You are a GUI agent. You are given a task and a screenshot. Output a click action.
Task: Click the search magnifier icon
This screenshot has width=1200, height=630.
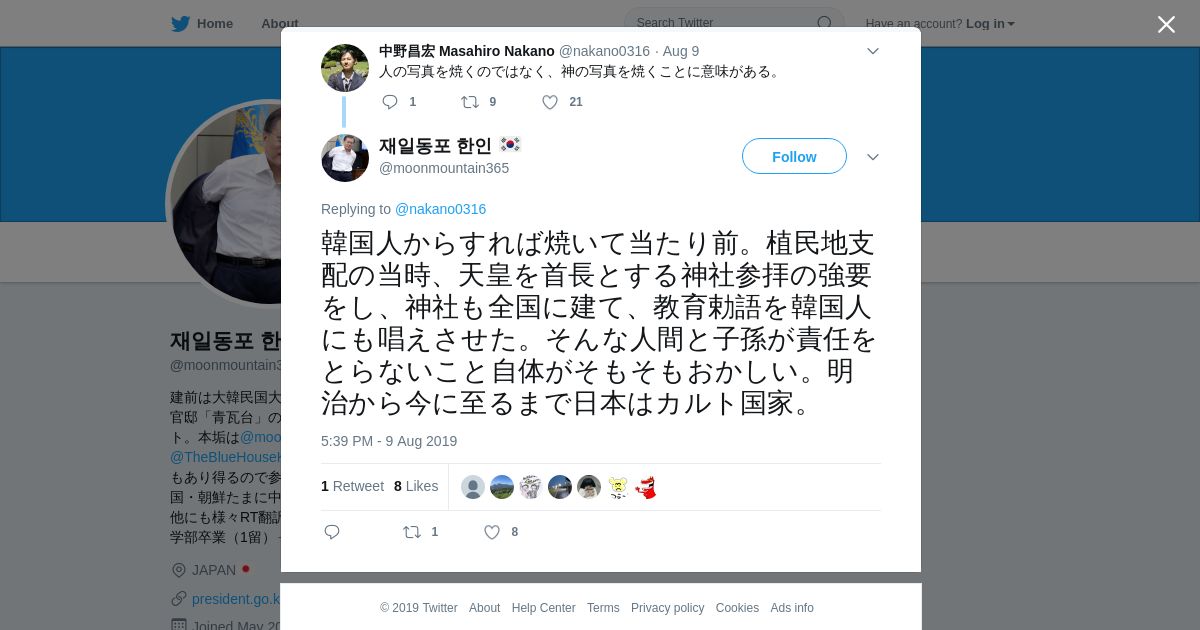point(824,23)
